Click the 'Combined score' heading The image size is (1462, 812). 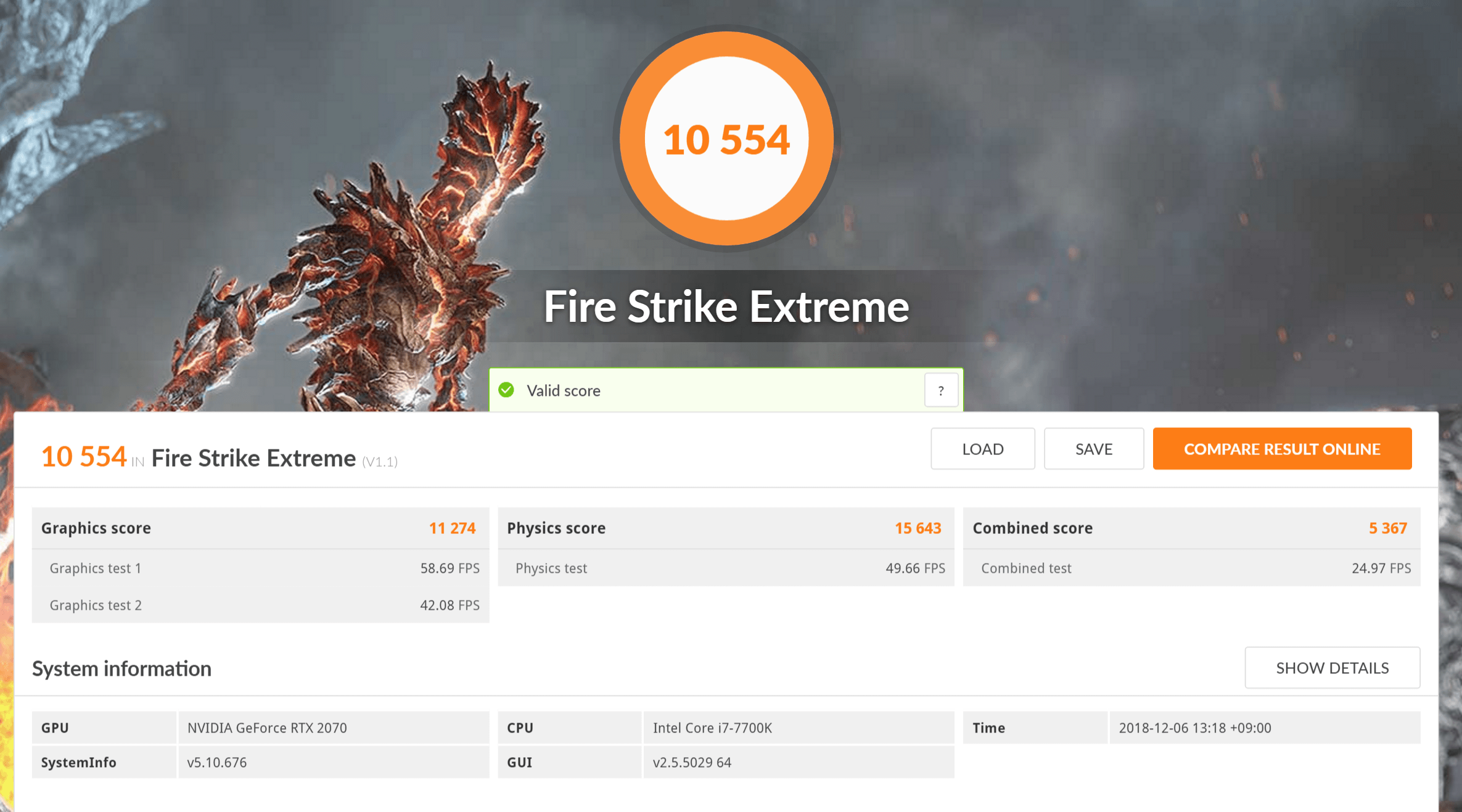(x=1033, y=528)
